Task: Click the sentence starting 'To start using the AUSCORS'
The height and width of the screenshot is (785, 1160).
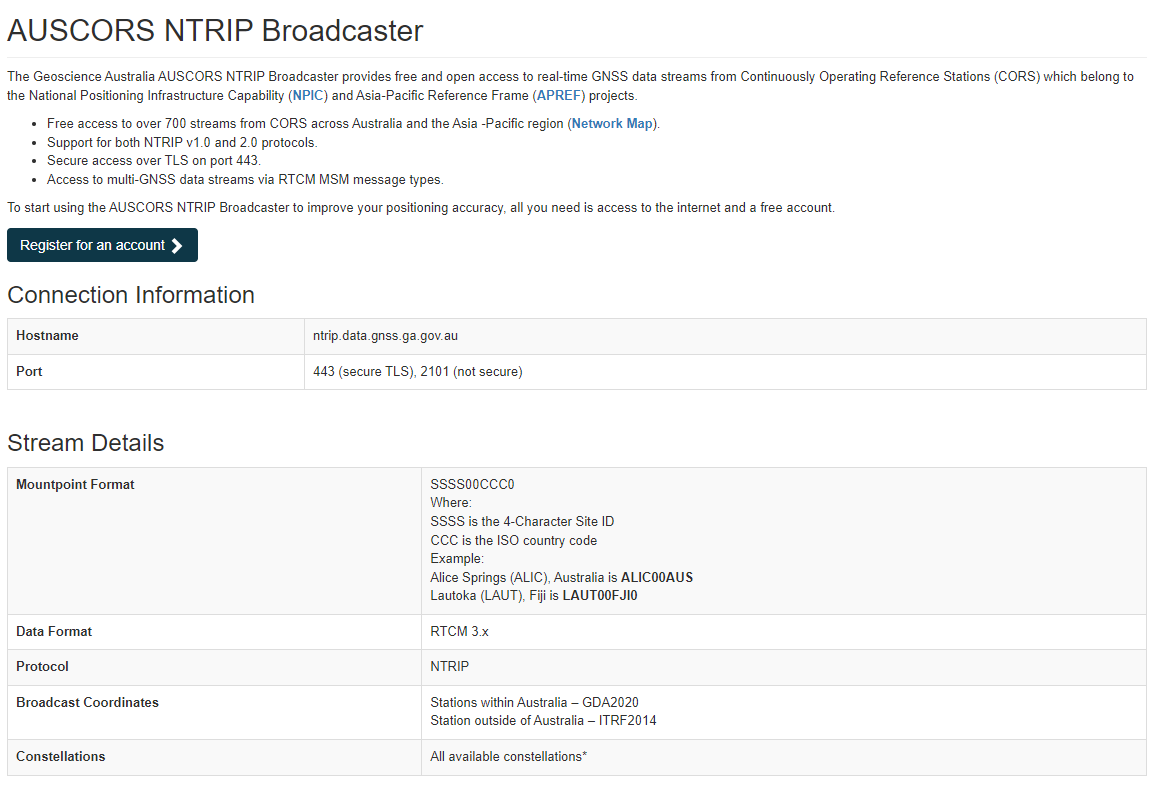Action: [421, 208]
